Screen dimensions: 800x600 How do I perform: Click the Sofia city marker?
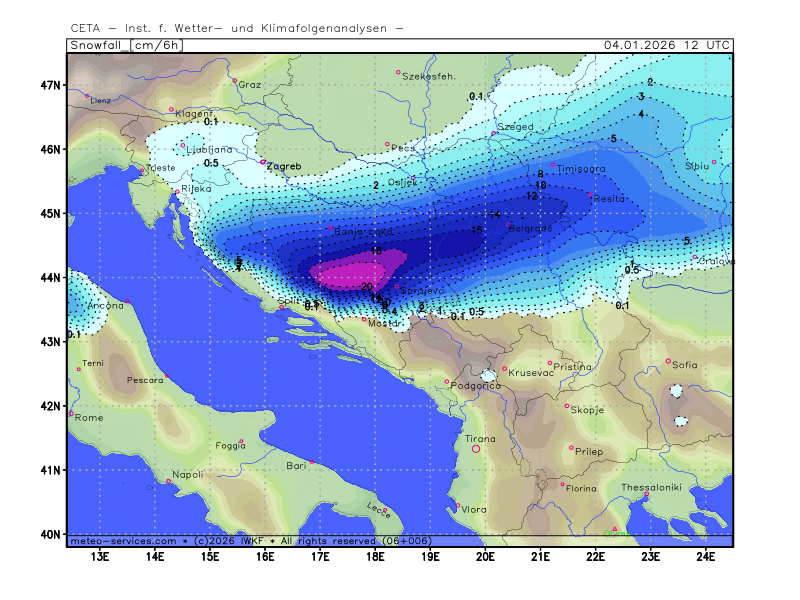669,361
